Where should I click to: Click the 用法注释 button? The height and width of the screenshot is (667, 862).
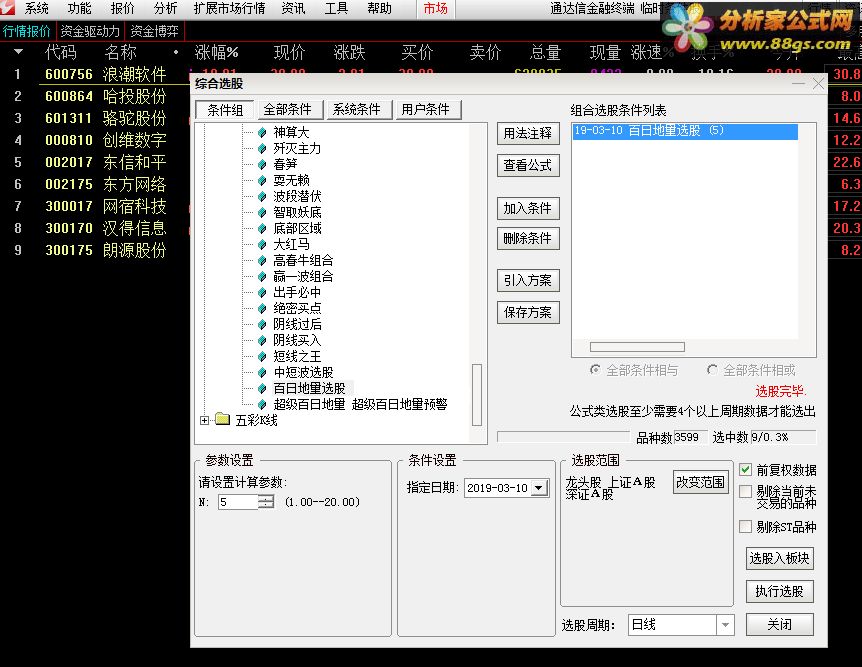528,133
